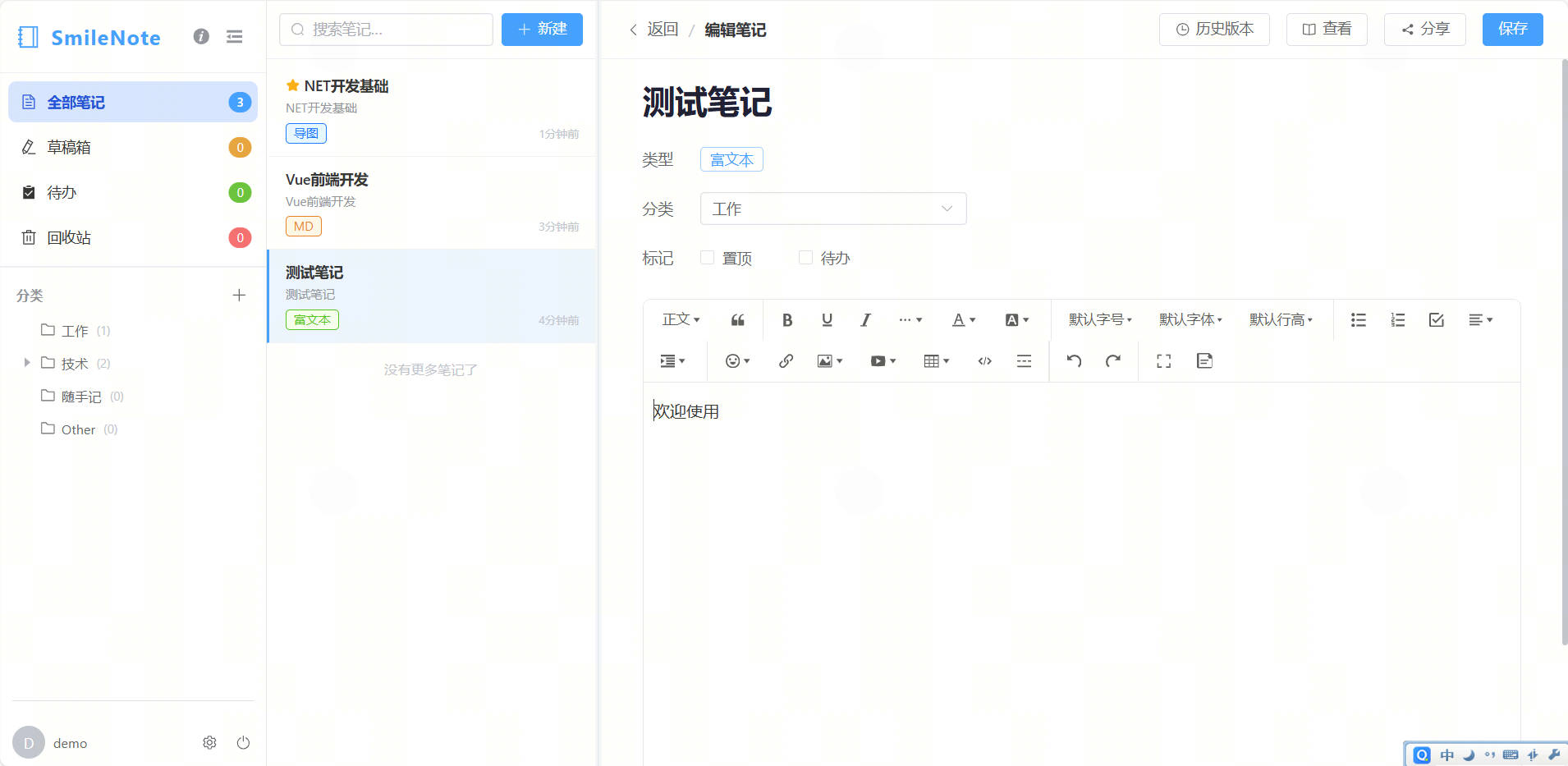Insert a todo checklist item
The width and height of the screenshot is (1568, 766).
coord(1436,320)
